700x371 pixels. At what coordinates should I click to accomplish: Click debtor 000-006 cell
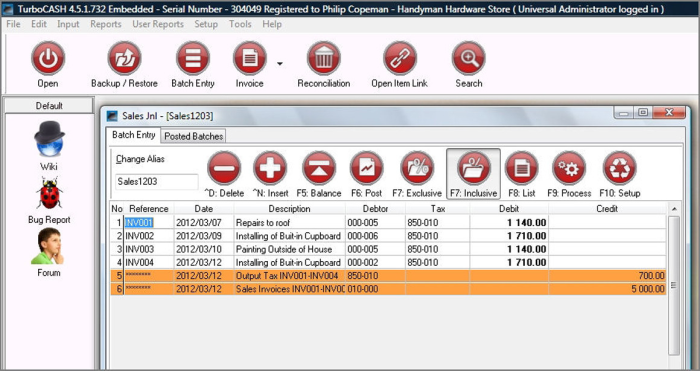point(375,236)
